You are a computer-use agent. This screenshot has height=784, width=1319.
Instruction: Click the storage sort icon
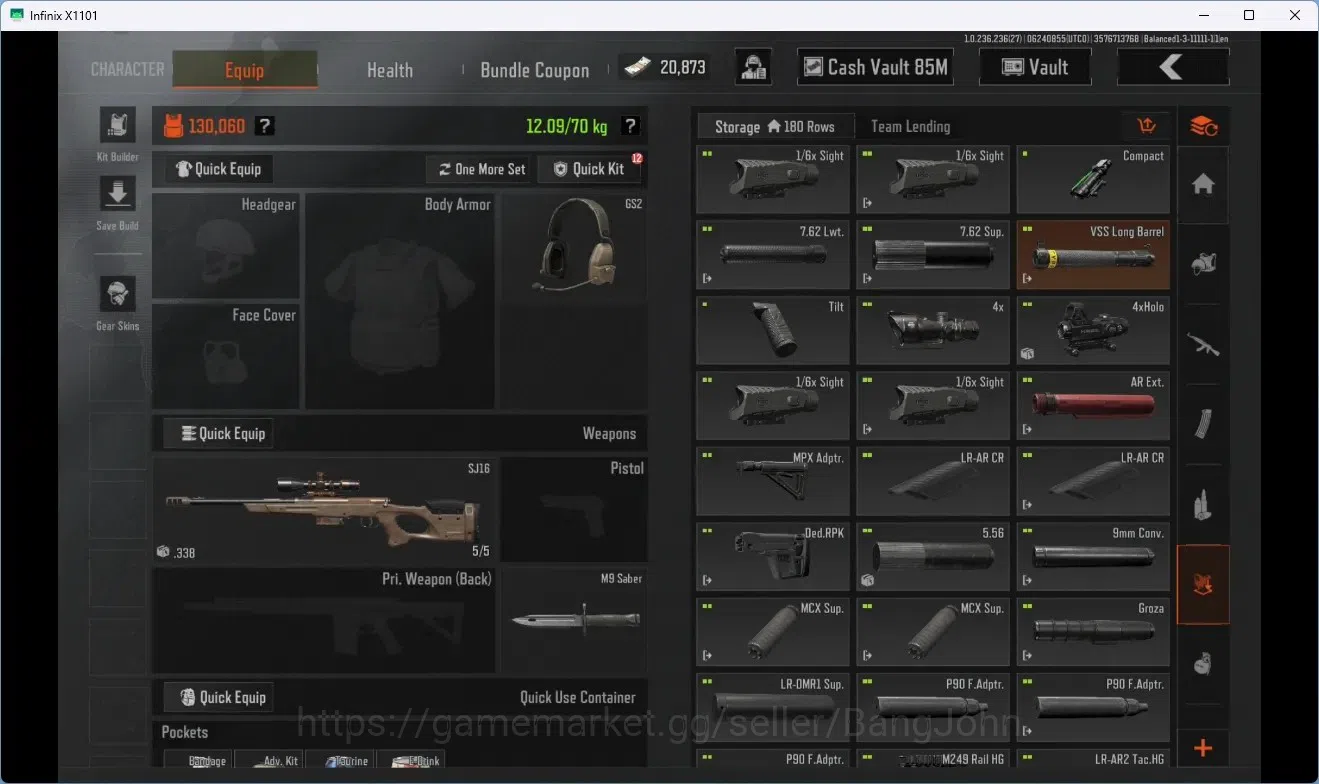1147,126
